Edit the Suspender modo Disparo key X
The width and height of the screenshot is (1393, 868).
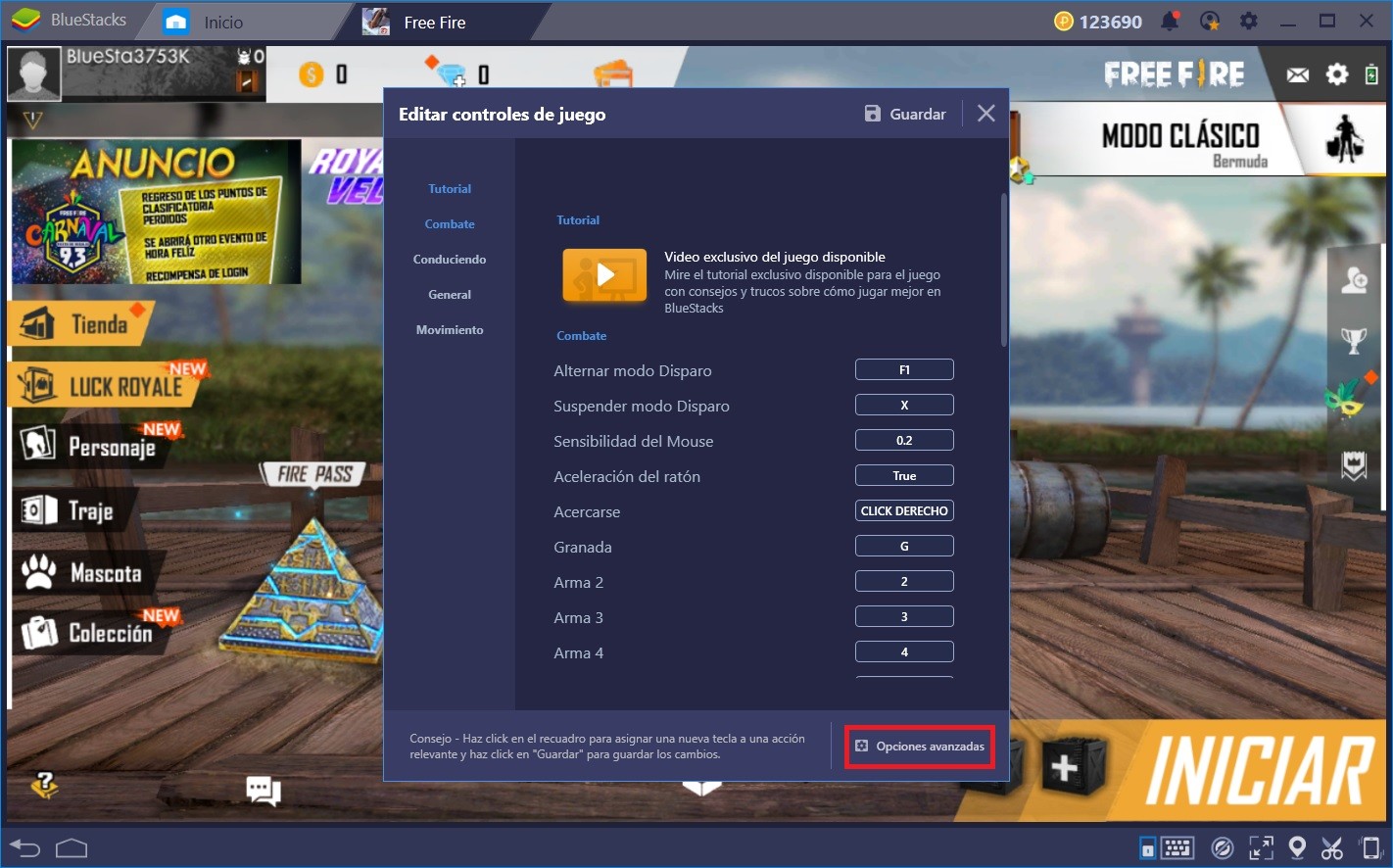pyautogui.click(x=904, y=405)
